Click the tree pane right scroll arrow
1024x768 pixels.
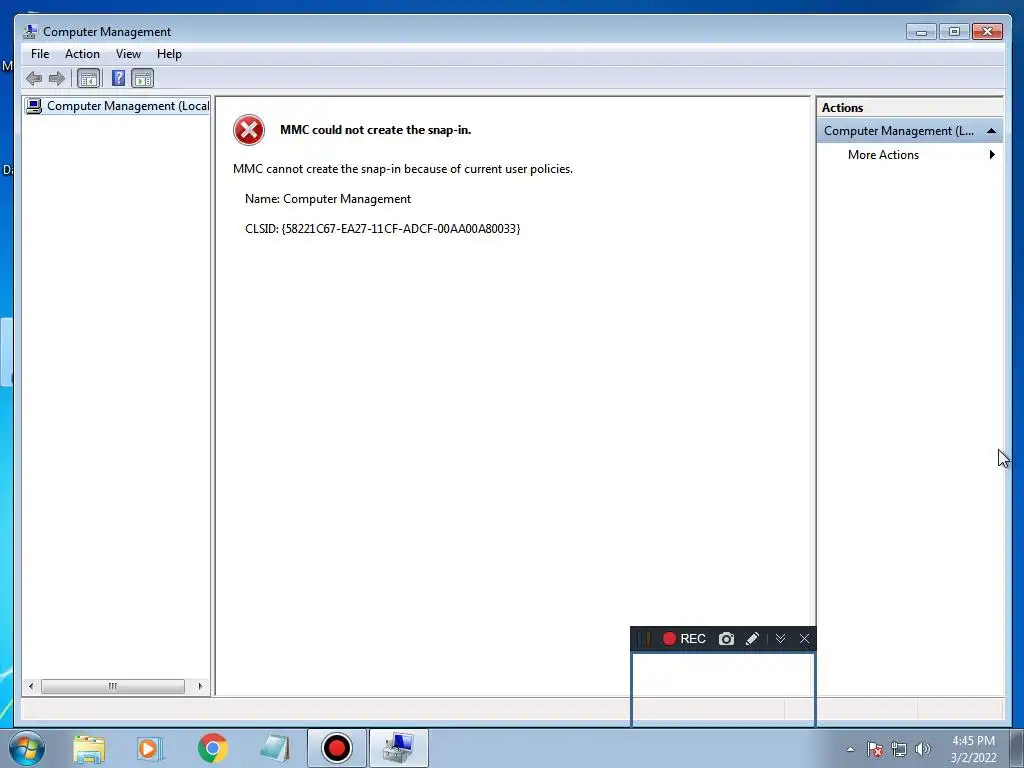(x=200, y=686)
